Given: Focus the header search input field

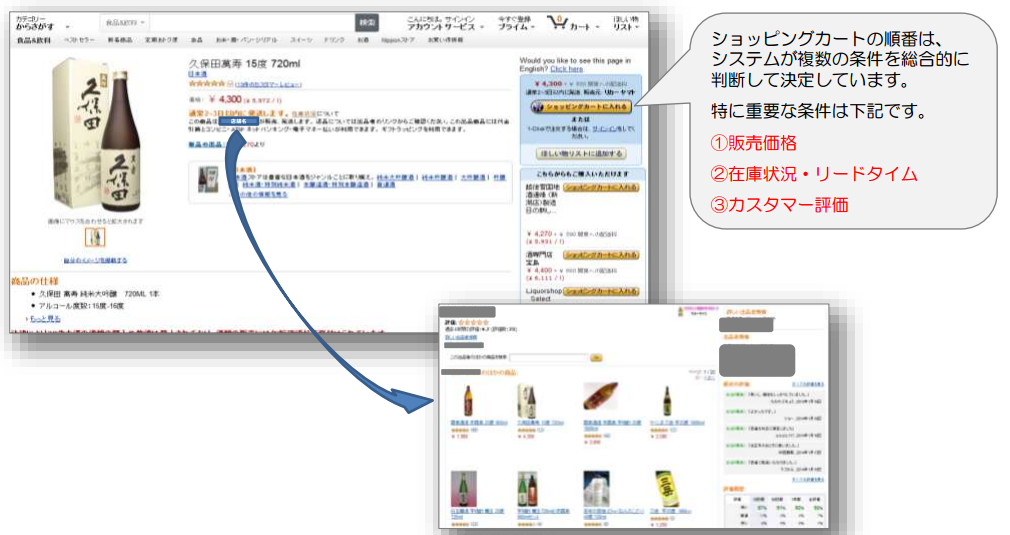Looking at the screenshot, I should click(x=252, y=23).
